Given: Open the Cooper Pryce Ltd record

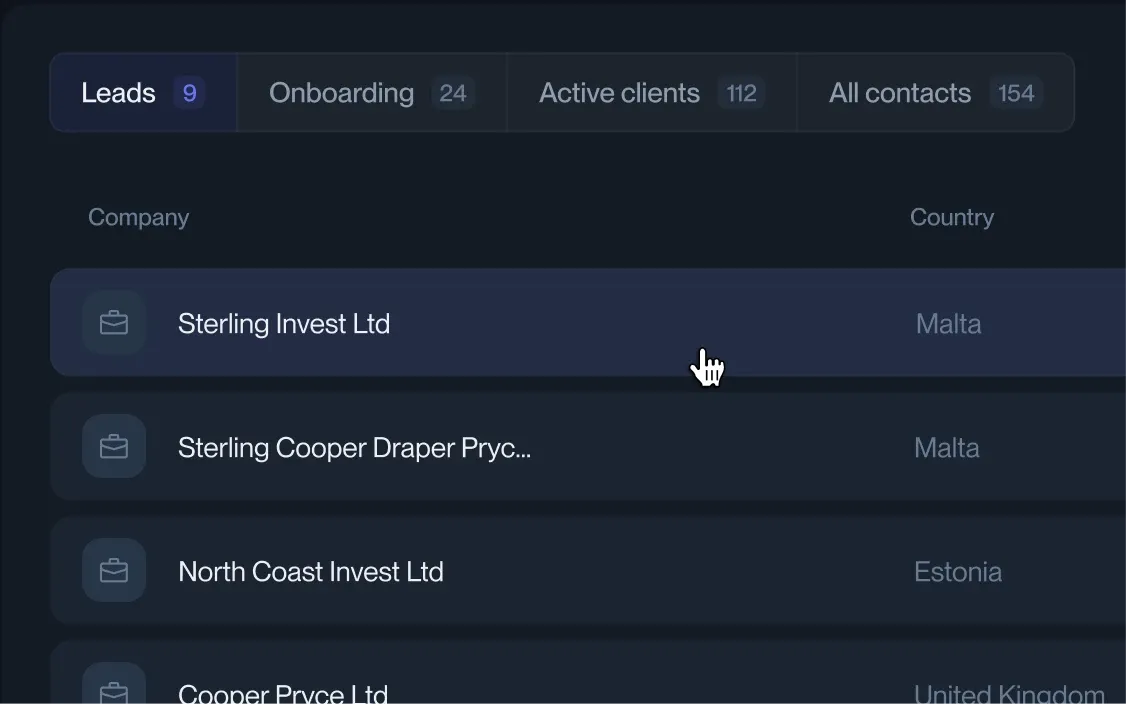Looking at the screenshot, I should point(283,690).
